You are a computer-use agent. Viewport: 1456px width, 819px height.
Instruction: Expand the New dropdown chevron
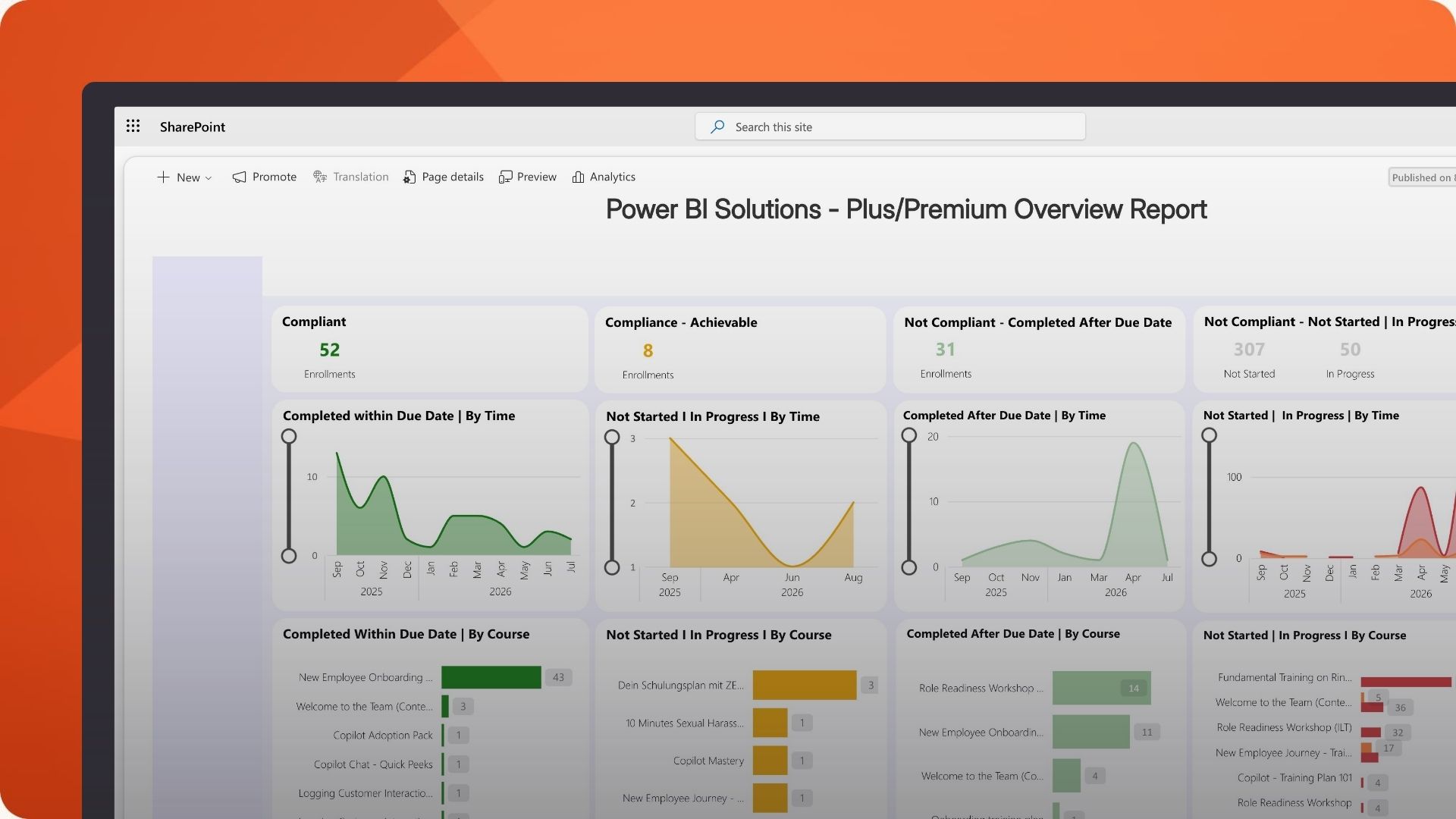pyautogui.click(x=209, y=178)
